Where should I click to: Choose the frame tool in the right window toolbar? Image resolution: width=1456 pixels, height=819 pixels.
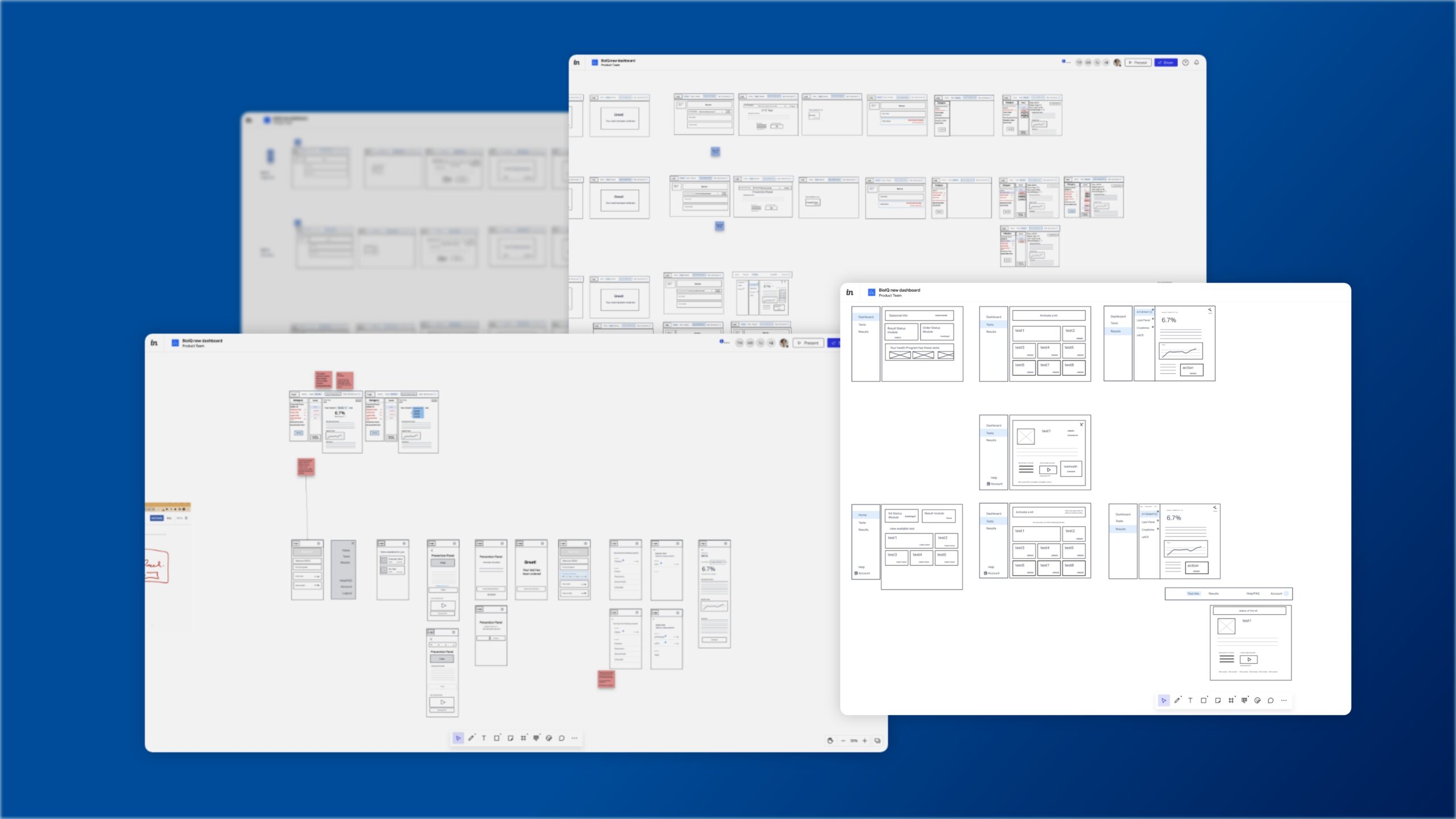[1231, 701]
